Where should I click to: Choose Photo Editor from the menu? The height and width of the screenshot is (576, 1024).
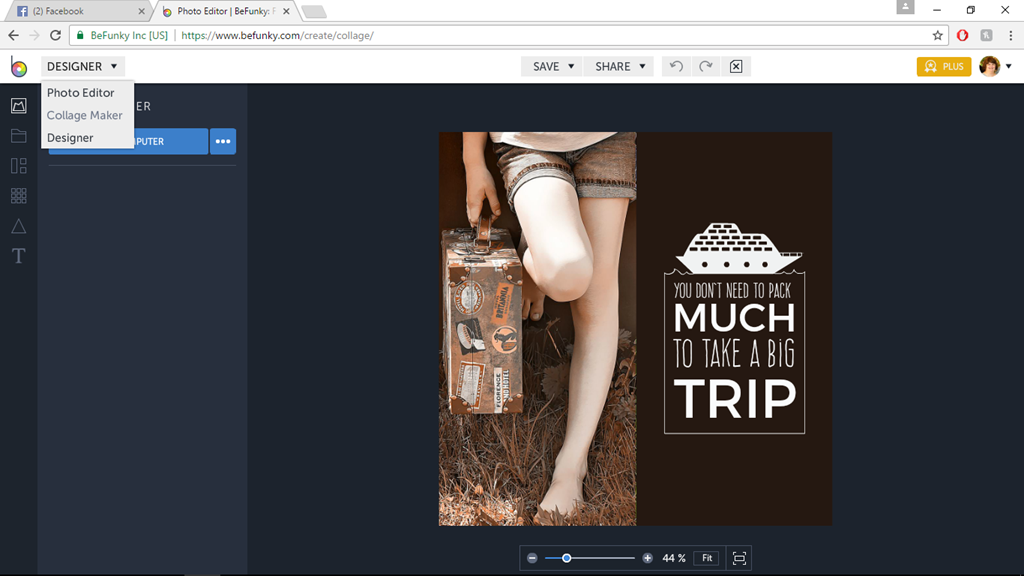(81, 93)
